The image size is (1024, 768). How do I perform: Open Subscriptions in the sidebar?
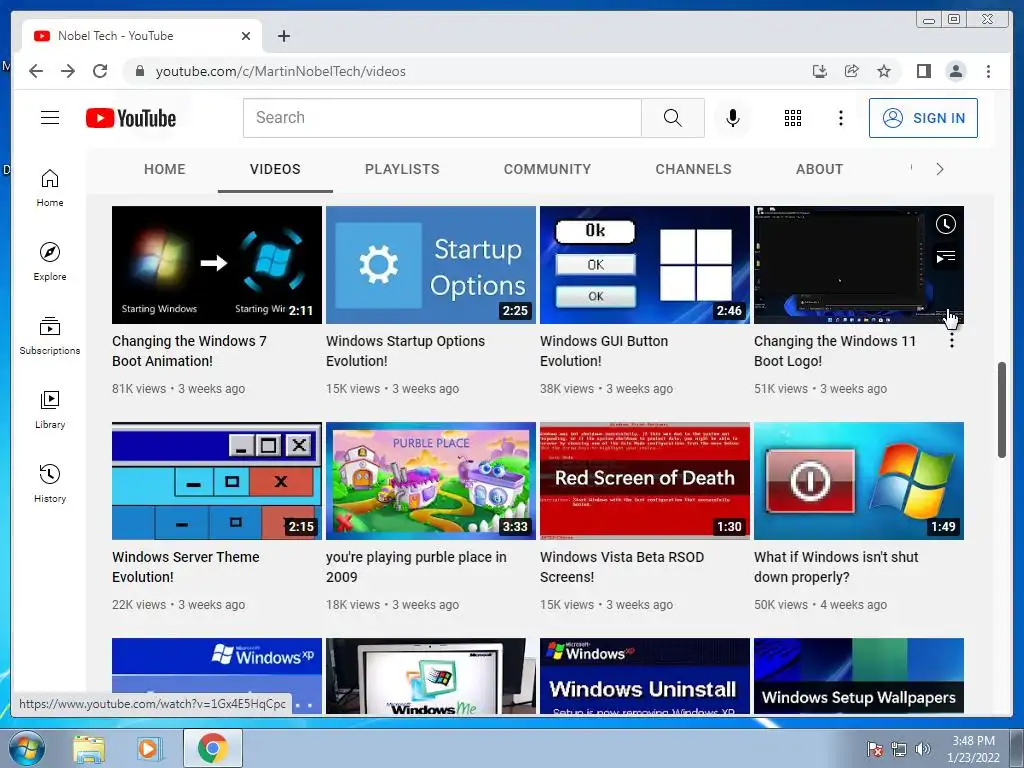coord(50,336)
